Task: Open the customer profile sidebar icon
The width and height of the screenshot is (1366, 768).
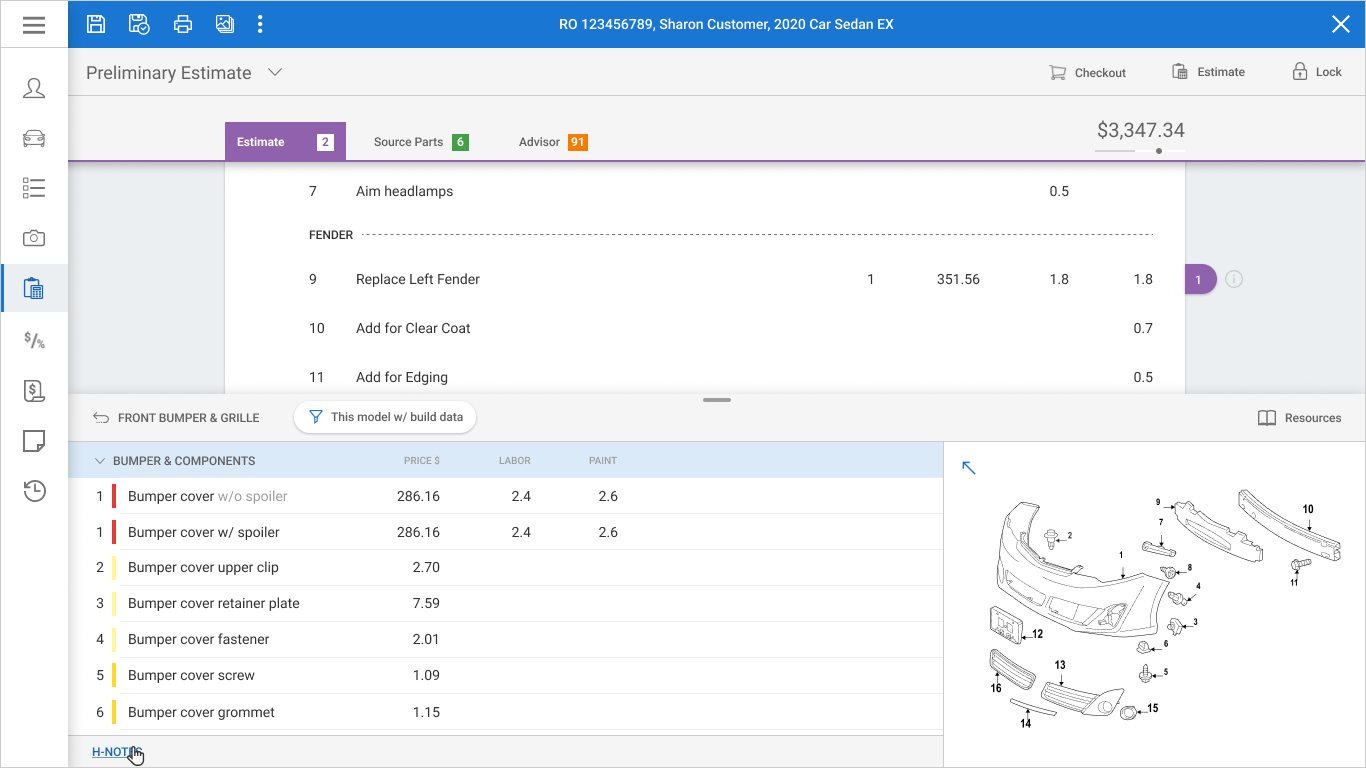Action: point(34,88)
